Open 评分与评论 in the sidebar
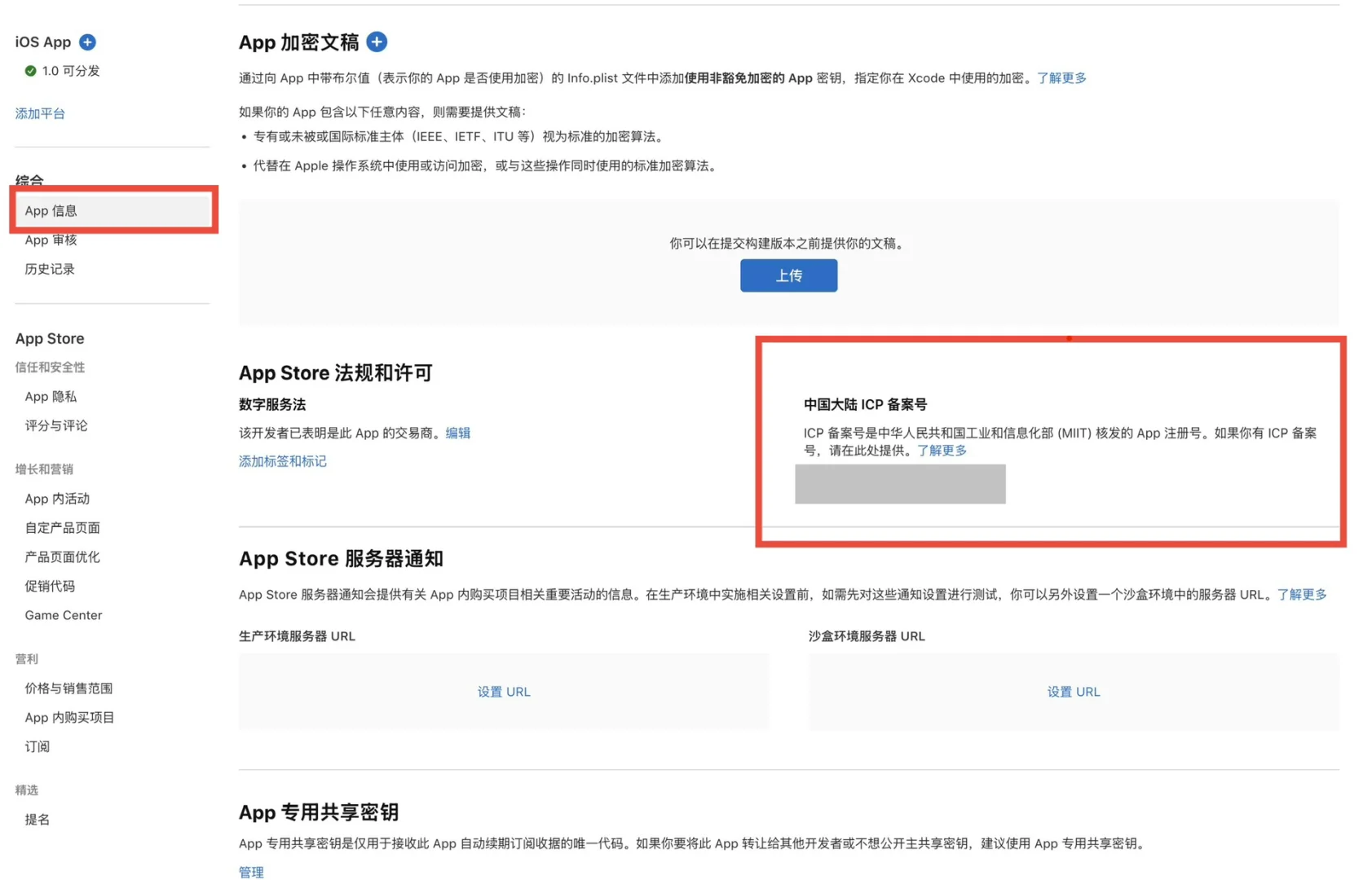This screenshot has height=880, width=1372. [x=55, y=425]
